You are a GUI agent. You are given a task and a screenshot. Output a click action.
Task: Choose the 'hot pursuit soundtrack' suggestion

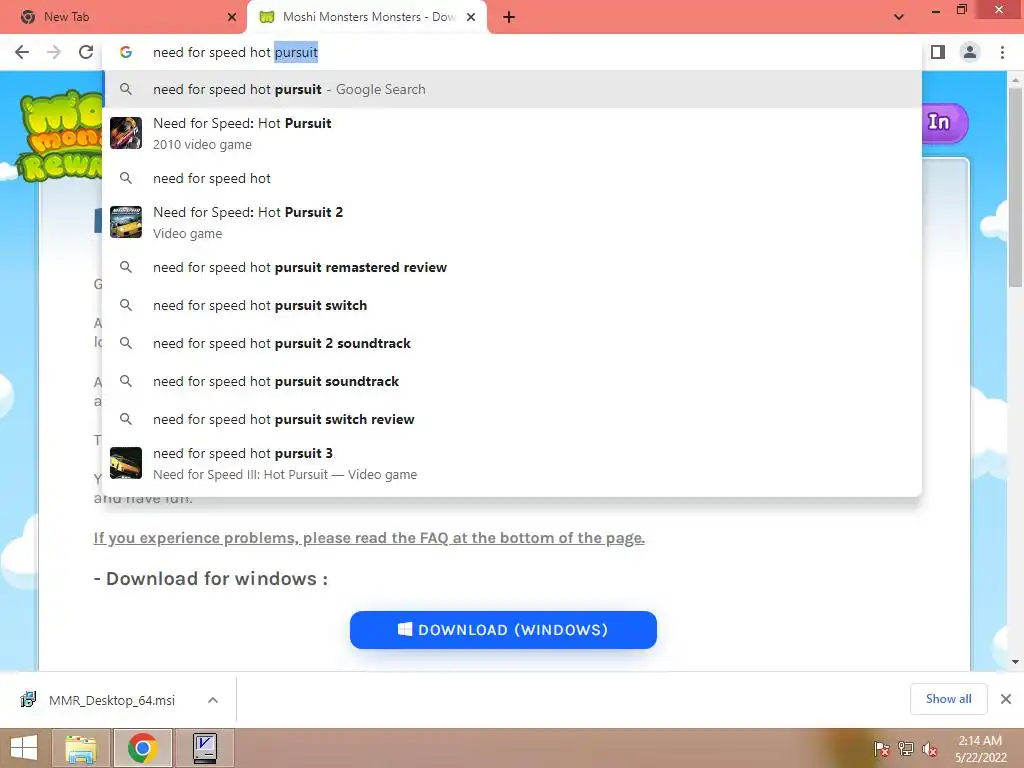coord(513,381)
